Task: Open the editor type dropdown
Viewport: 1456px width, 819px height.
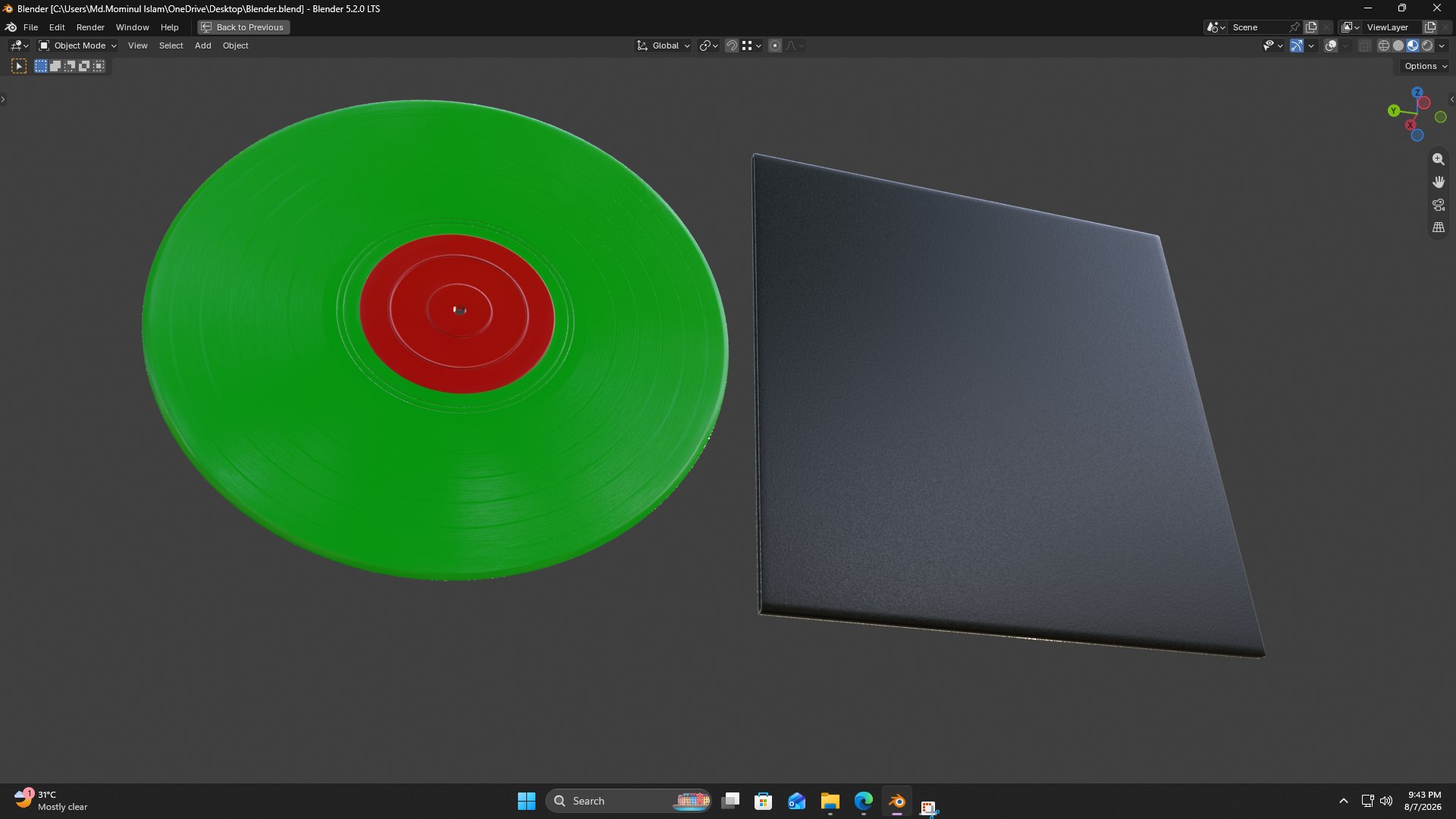Action: point(19,45)
